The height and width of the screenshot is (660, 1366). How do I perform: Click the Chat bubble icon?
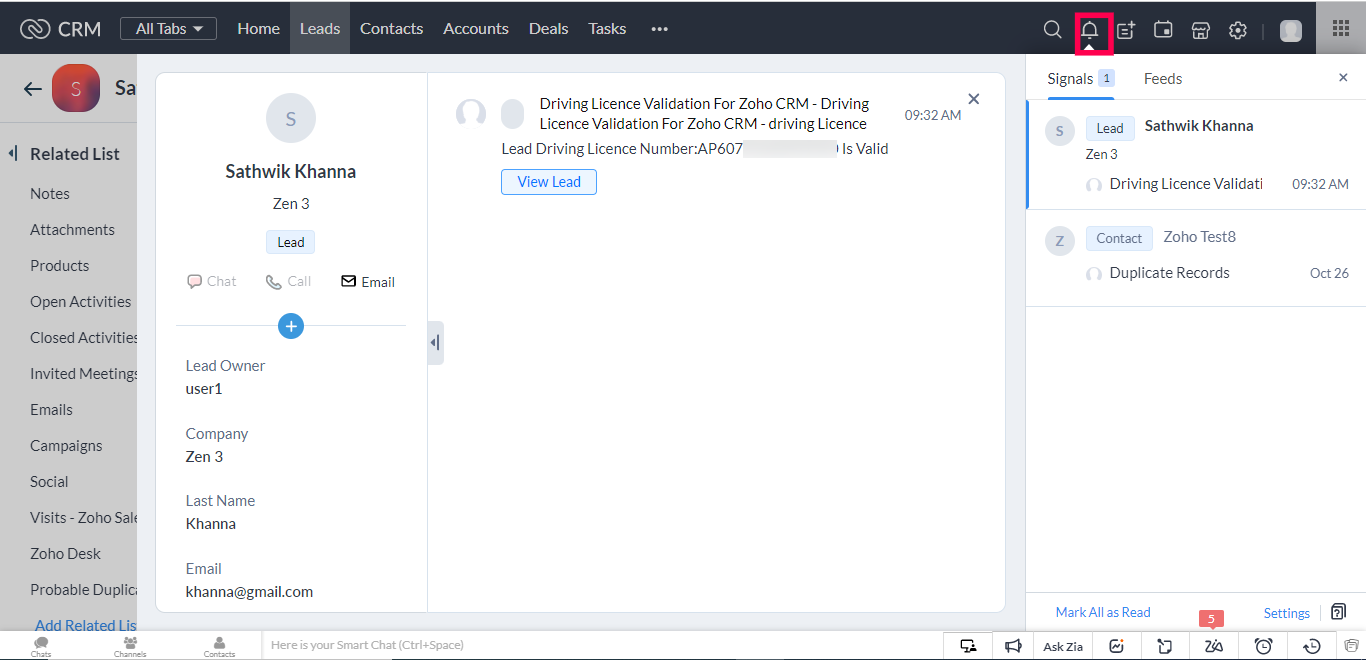pos(211,282)
